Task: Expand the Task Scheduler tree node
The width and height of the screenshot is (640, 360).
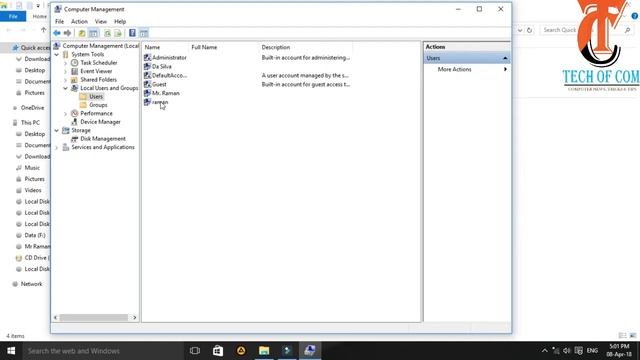Action: pyautogui.click(x=65, y=63)
